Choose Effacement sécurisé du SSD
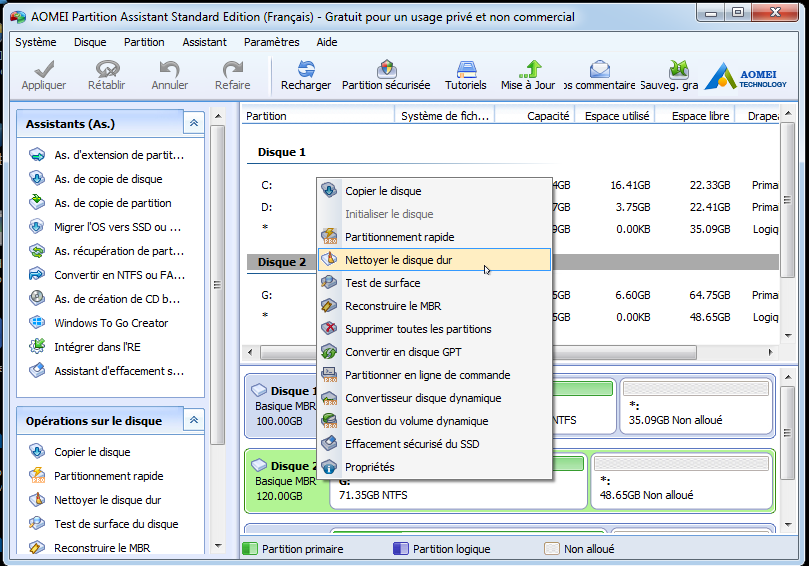The image size is (809, 566). pyautogui.click(x=434, y=444)
